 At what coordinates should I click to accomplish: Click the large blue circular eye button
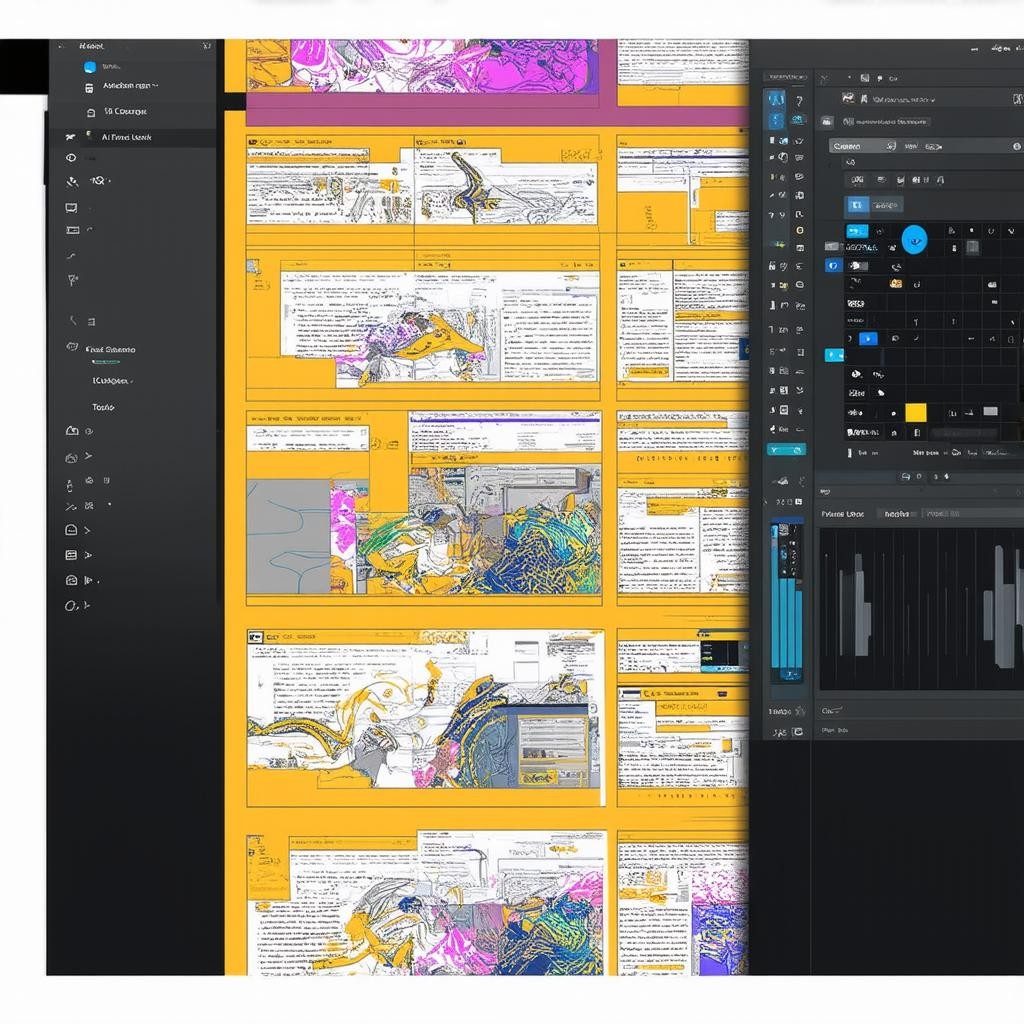pos(914,240)
